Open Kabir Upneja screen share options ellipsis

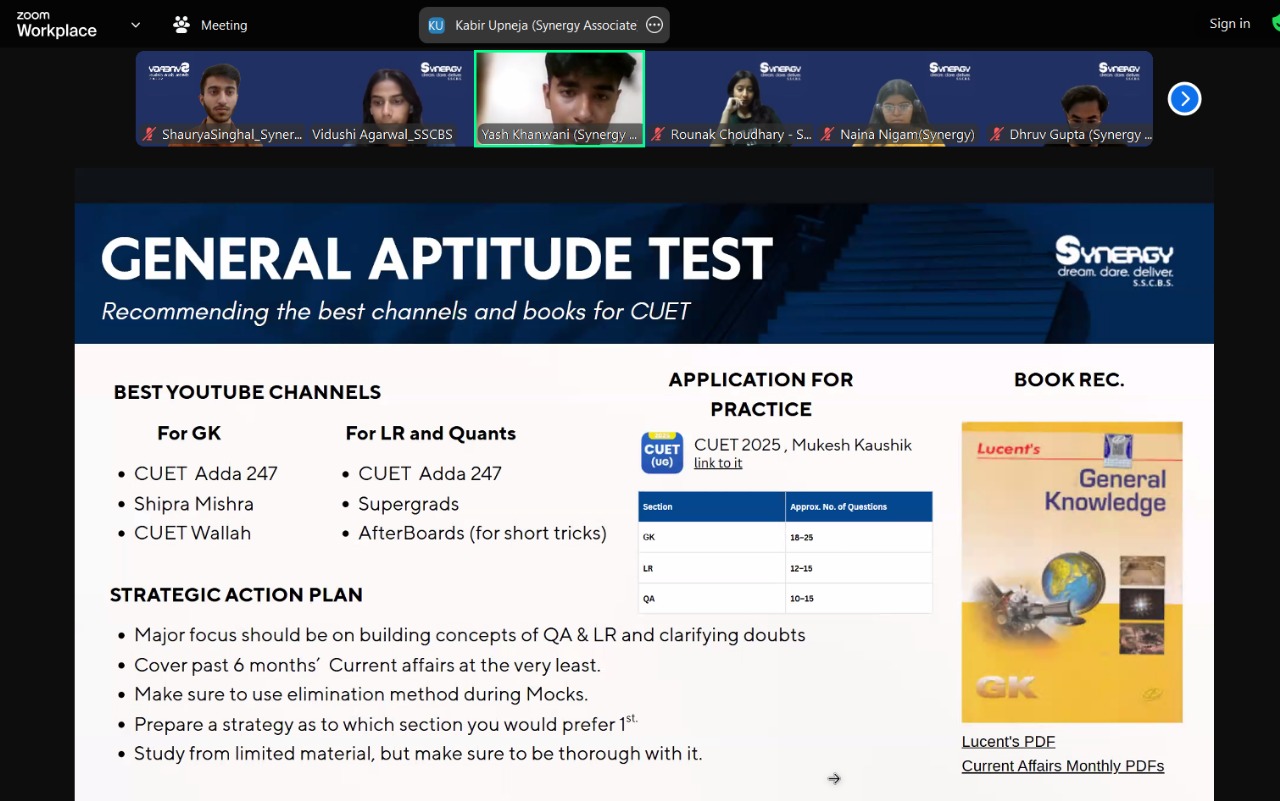pos(655,25)
